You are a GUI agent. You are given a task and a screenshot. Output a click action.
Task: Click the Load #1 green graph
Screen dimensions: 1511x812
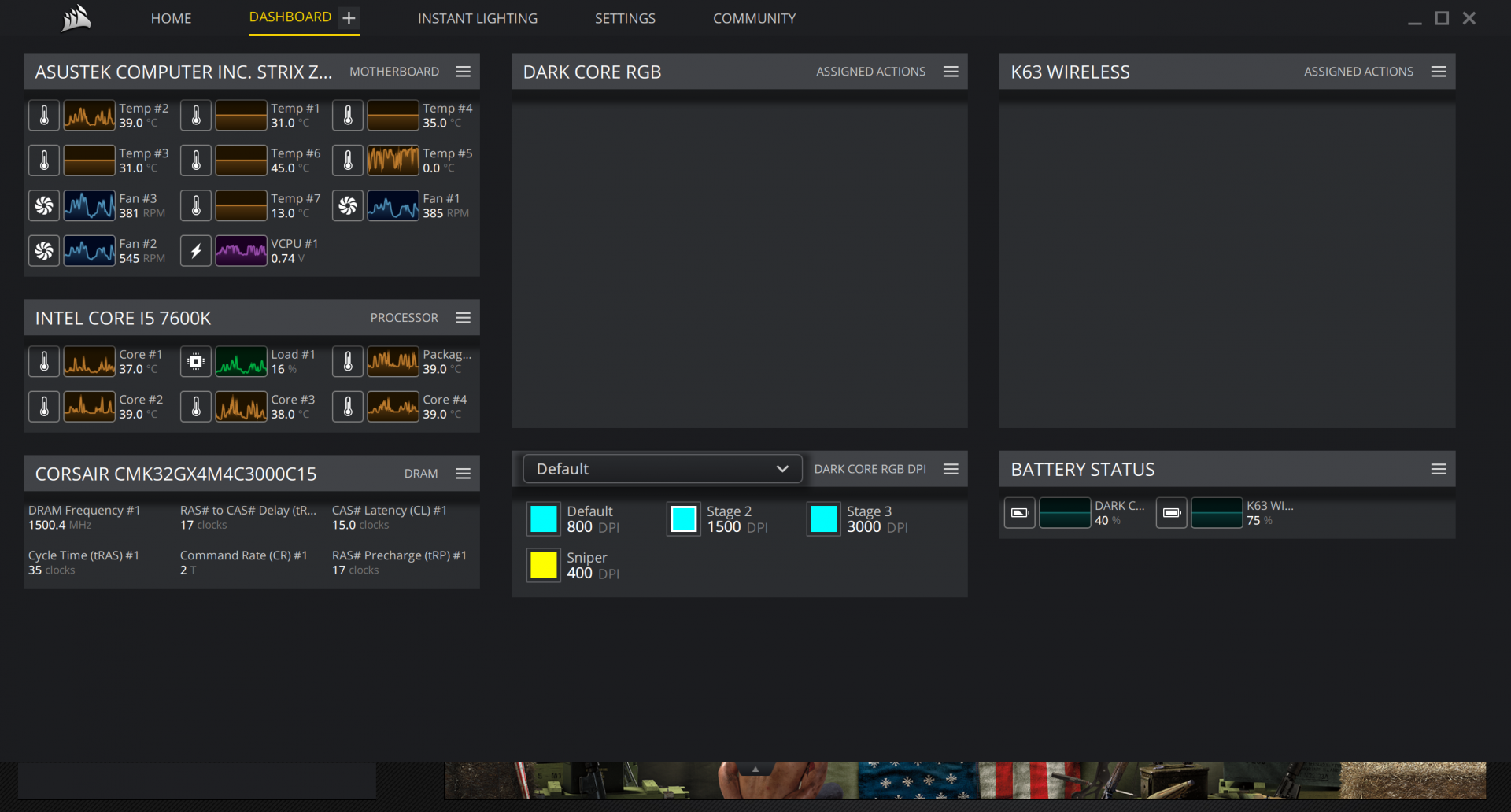pos(241,362)
